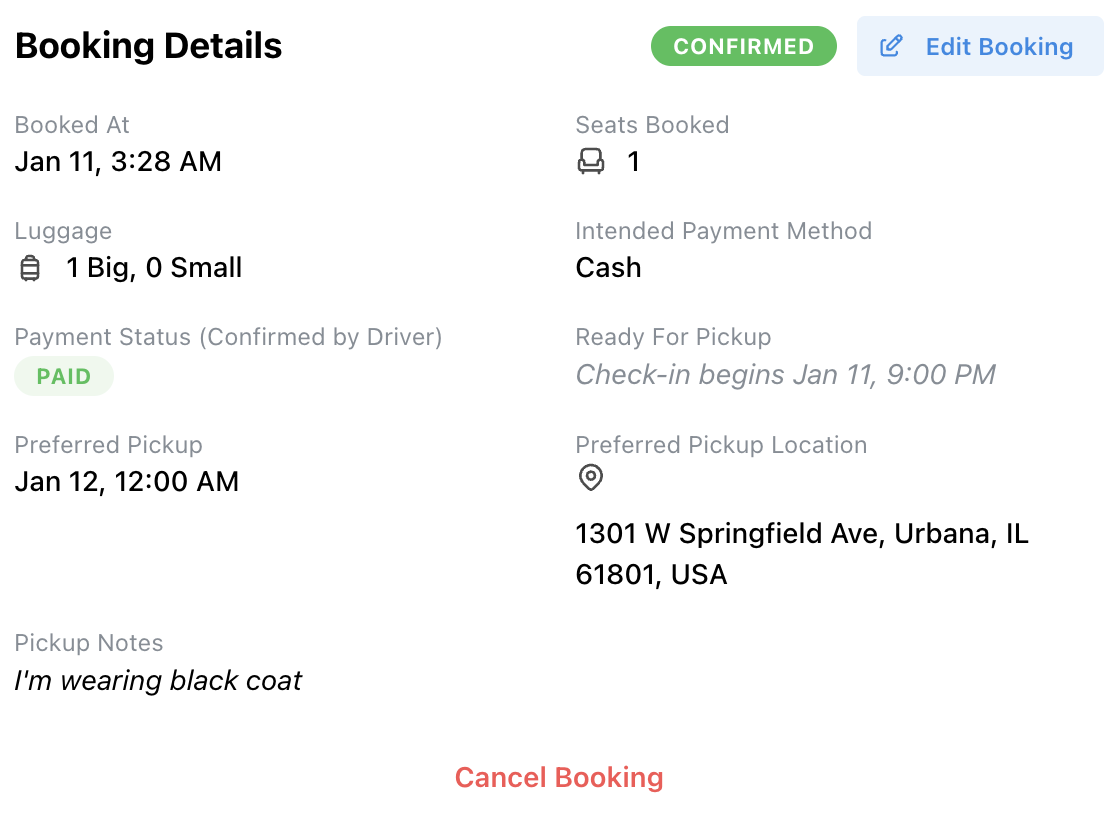Select the pickup address in Urbana
This screenshot has width=1114, height=830.
(801, 553)
